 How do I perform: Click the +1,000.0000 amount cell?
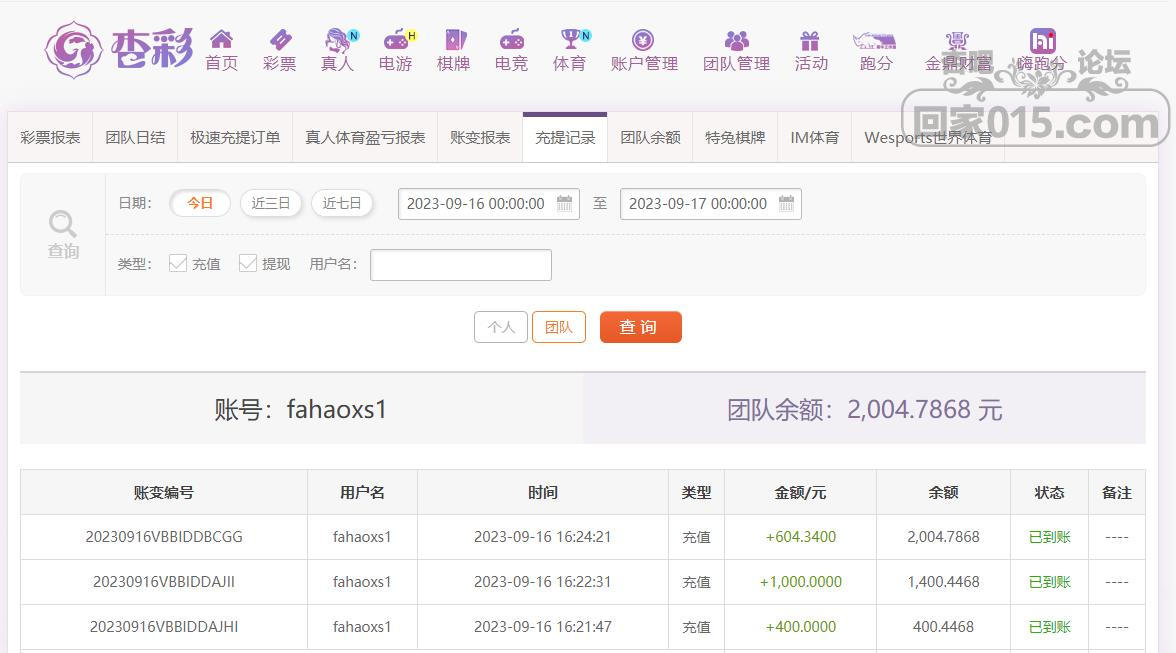click(800, 582)
